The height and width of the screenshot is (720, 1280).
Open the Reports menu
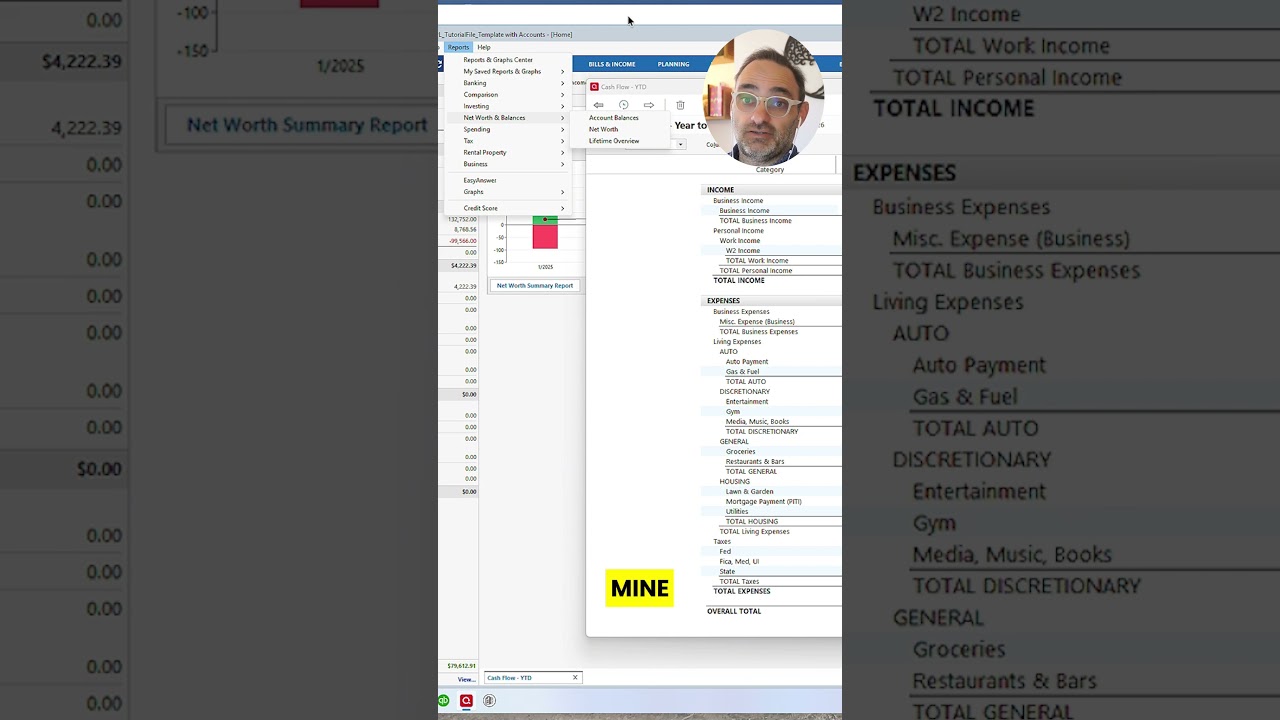(x=458, y=47)
